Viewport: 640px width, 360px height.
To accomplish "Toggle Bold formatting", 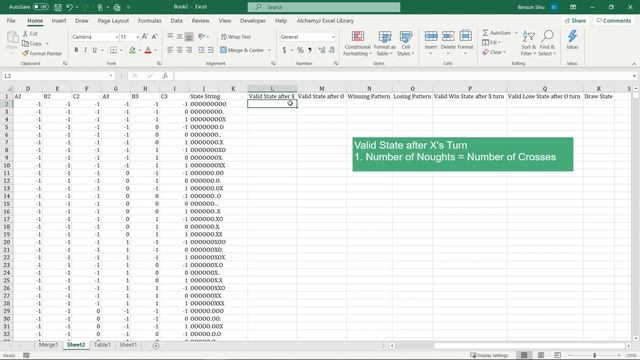I will (x=76, y=50).
